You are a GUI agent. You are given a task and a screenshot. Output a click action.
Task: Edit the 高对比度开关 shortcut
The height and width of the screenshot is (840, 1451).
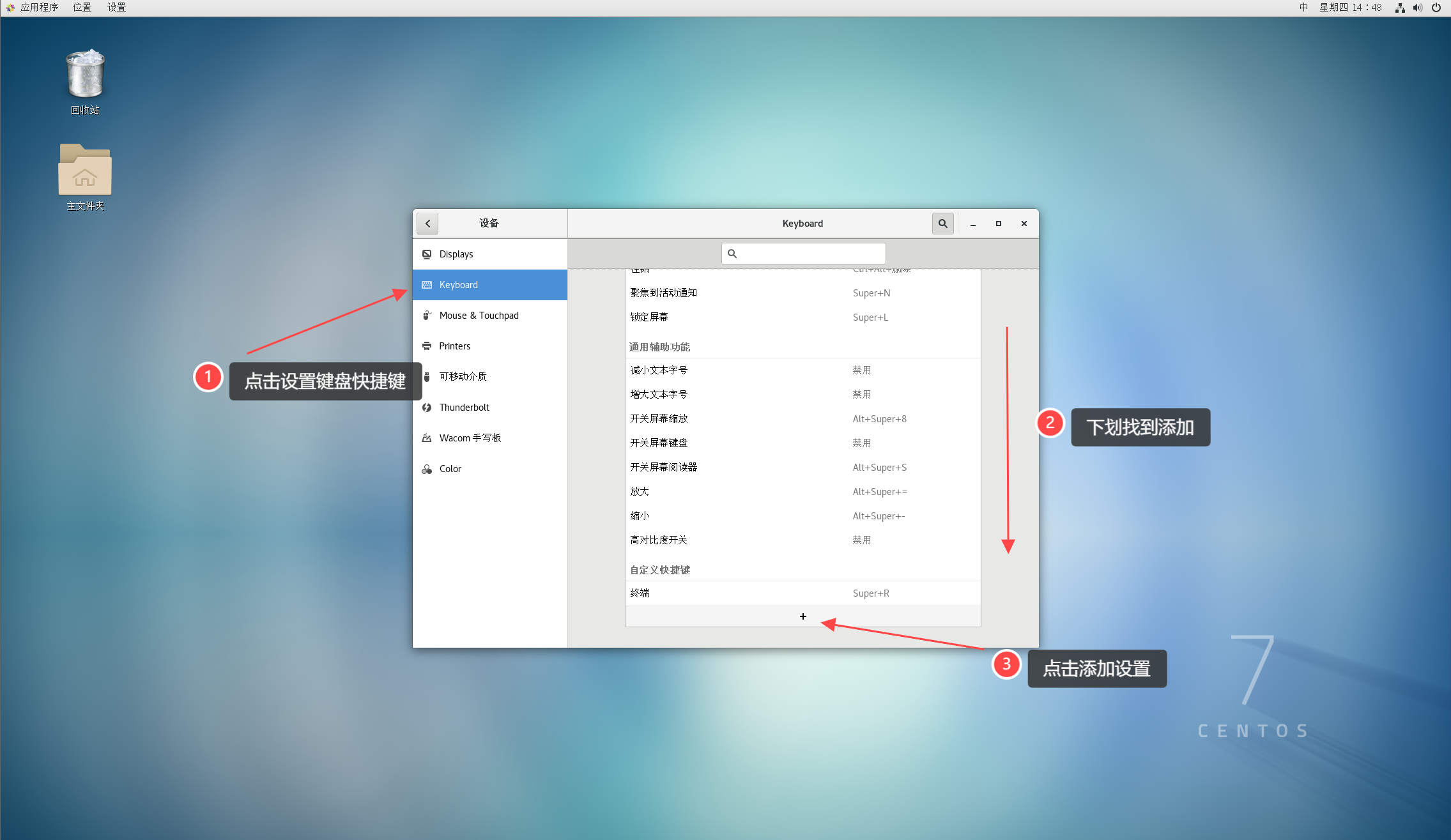pyautogui.click(x=803, y=540)
